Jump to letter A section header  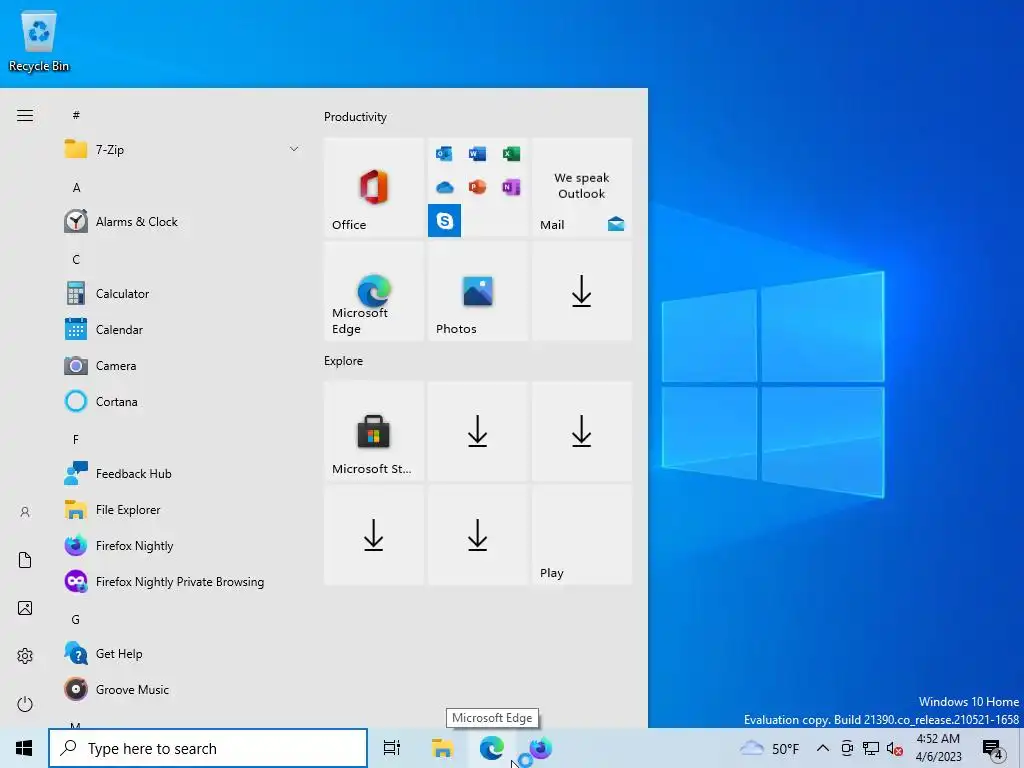(x=76, y=188)
